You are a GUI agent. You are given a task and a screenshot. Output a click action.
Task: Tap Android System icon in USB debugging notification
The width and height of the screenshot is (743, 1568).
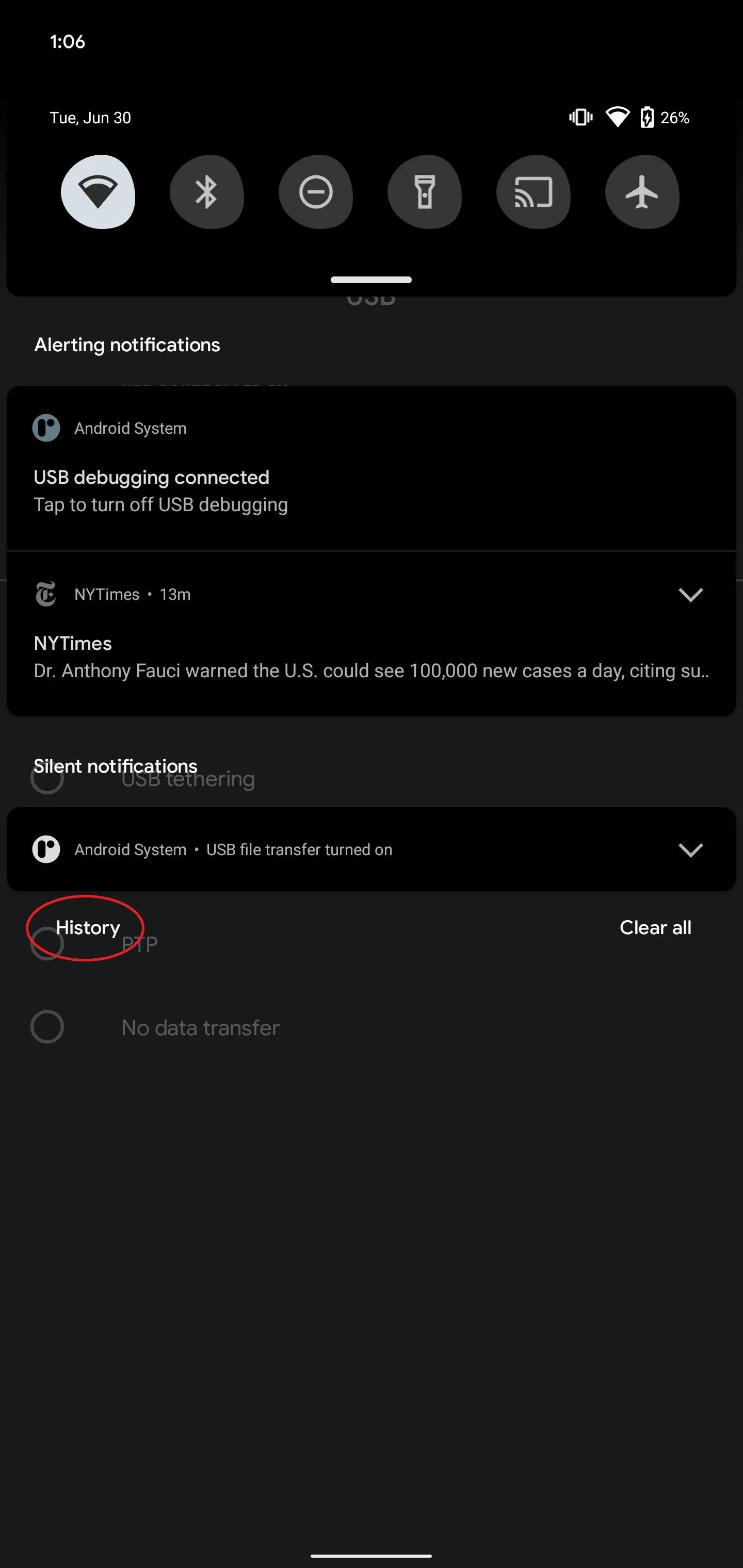pyautogui.click(x=46, y=428)
